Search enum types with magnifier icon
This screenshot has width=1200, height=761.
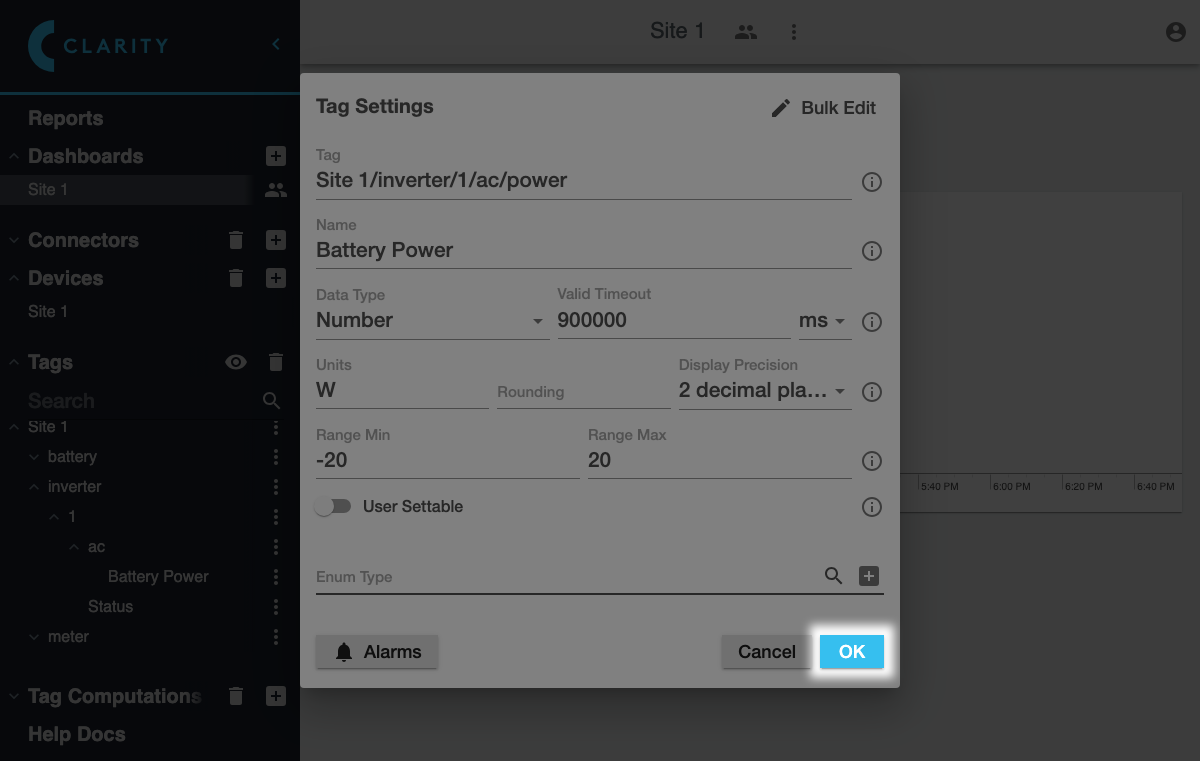(833, 576)
